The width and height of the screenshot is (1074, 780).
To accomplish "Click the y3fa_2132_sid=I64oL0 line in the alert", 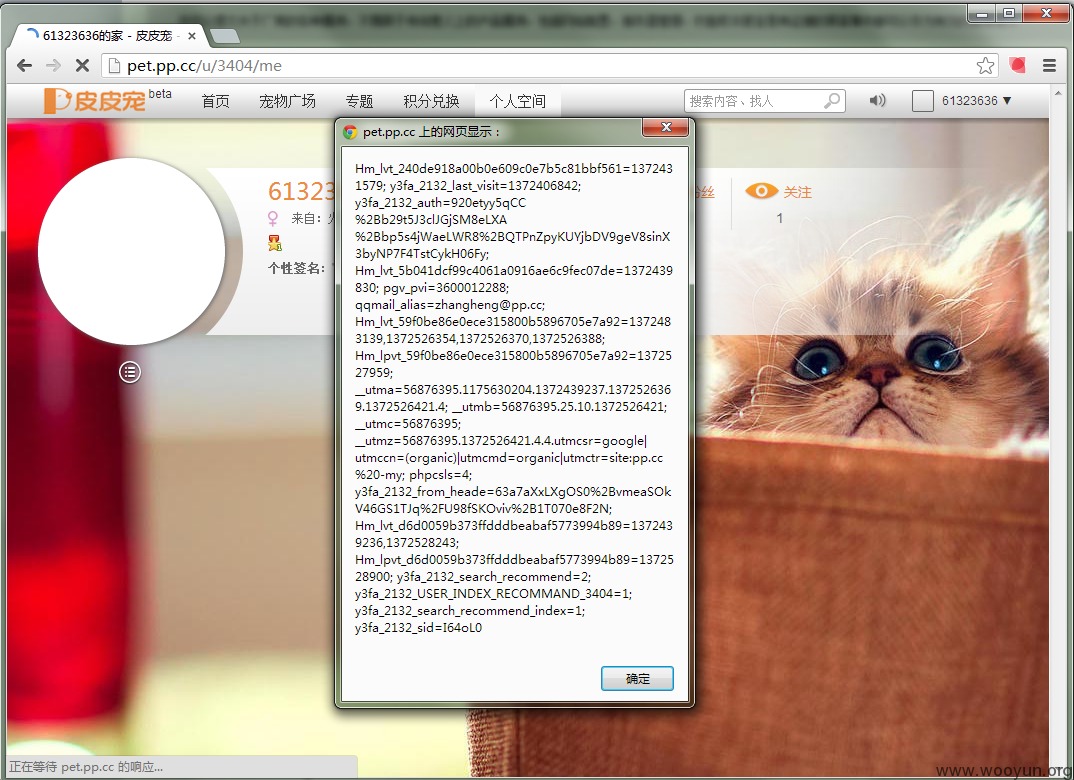I will tap(419, 627).
